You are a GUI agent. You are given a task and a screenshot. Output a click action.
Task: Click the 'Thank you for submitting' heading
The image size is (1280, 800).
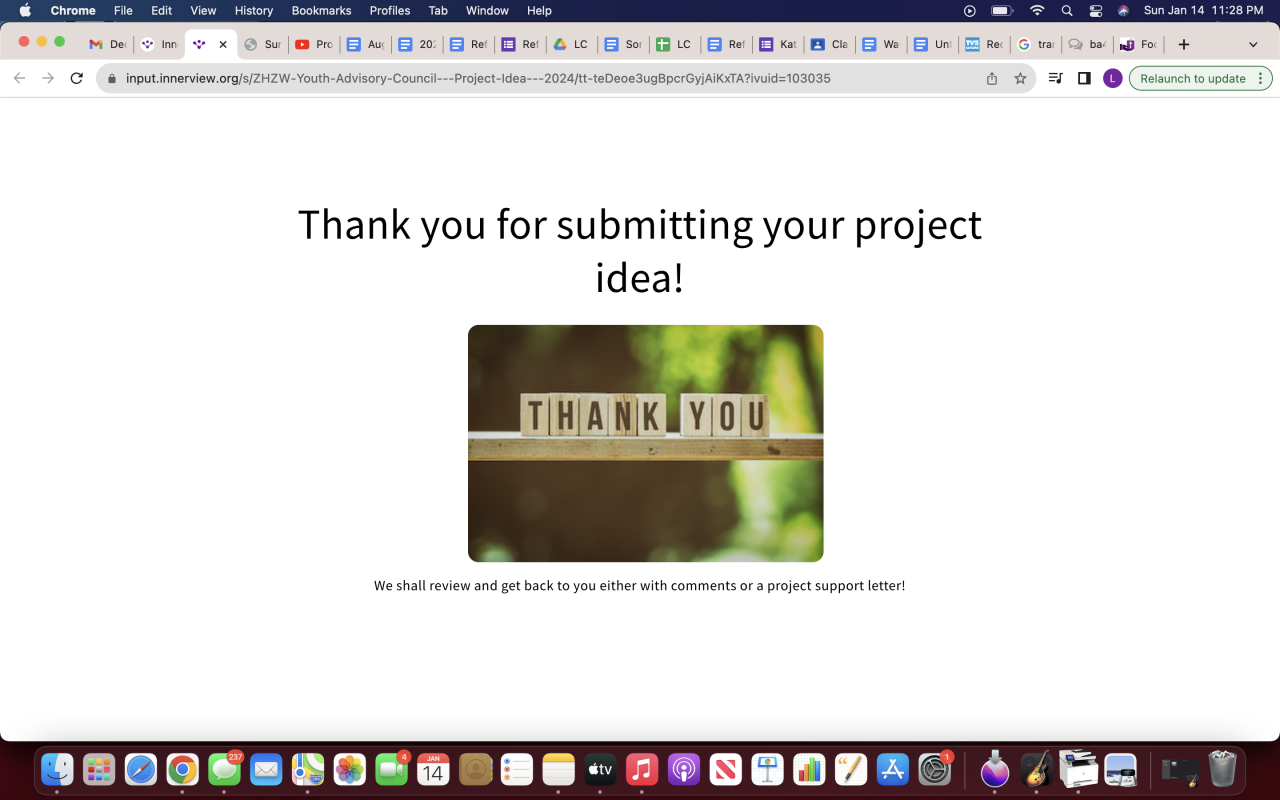tap(640, 250)
